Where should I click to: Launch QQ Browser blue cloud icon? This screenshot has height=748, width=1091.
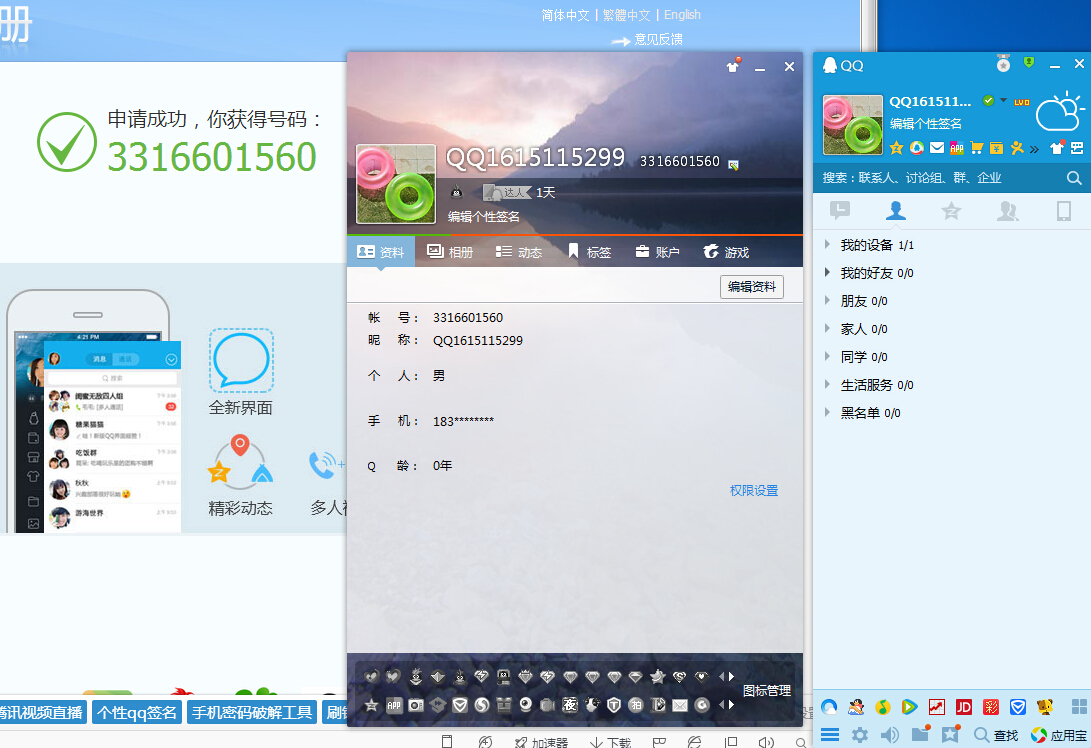[829, 707]
